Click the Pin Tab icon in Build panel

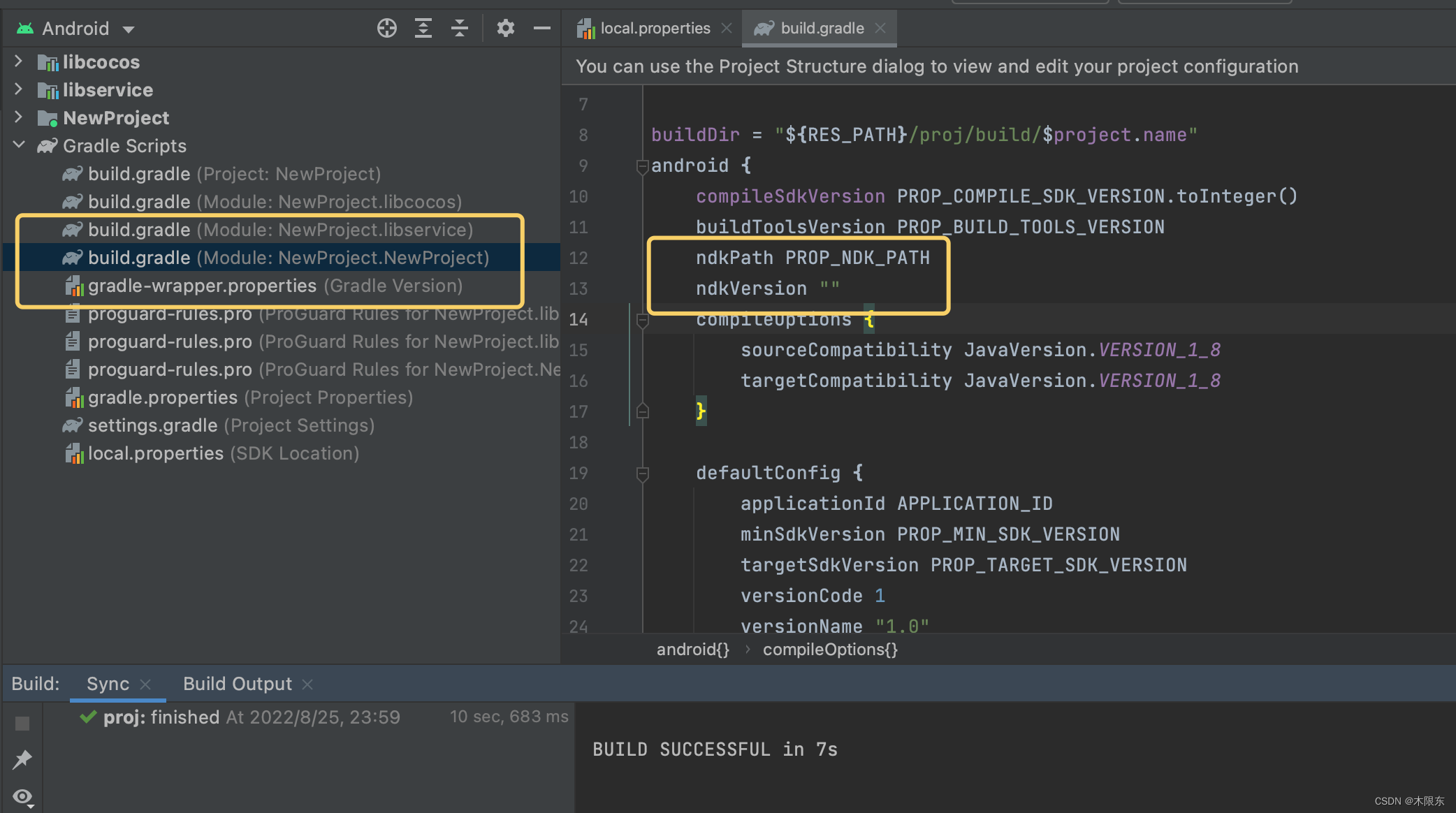pos(22,759)
